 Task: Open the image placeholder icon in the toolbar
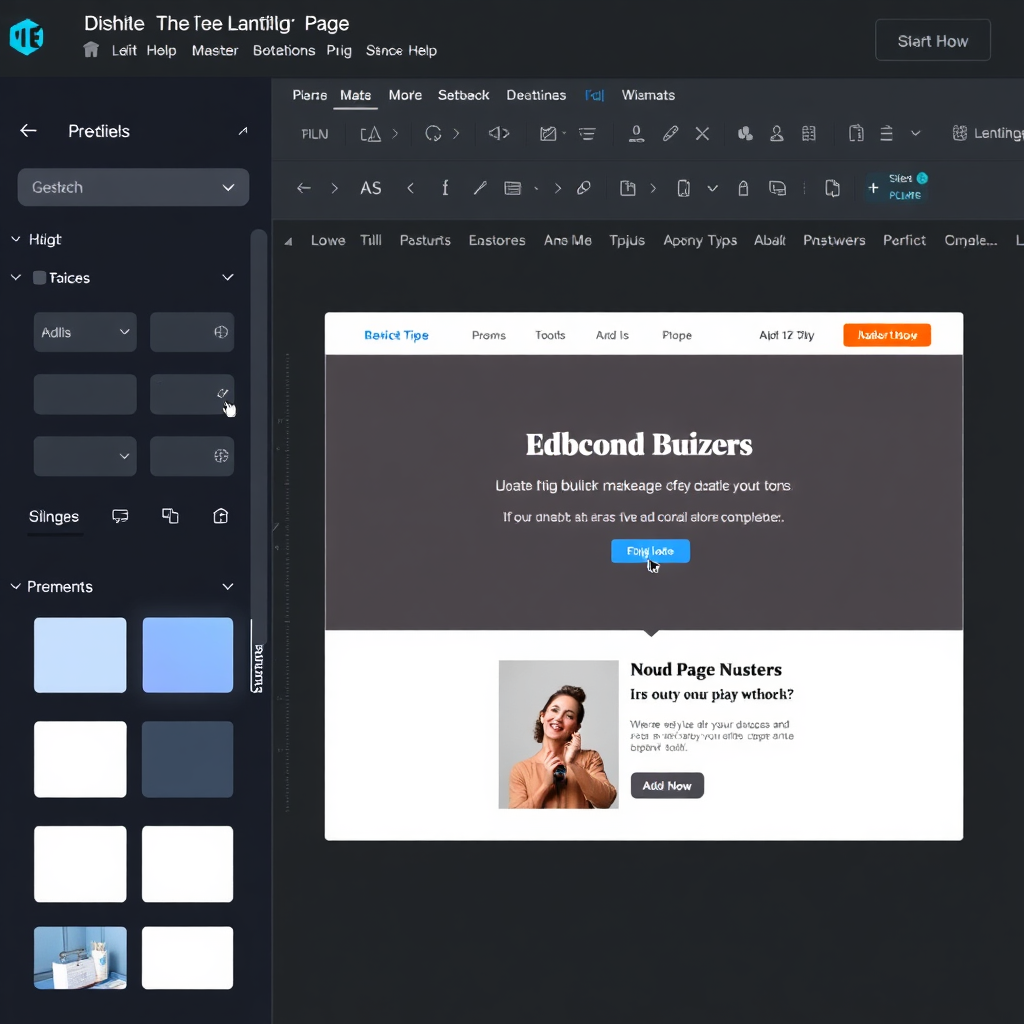[x=549, y=133]
